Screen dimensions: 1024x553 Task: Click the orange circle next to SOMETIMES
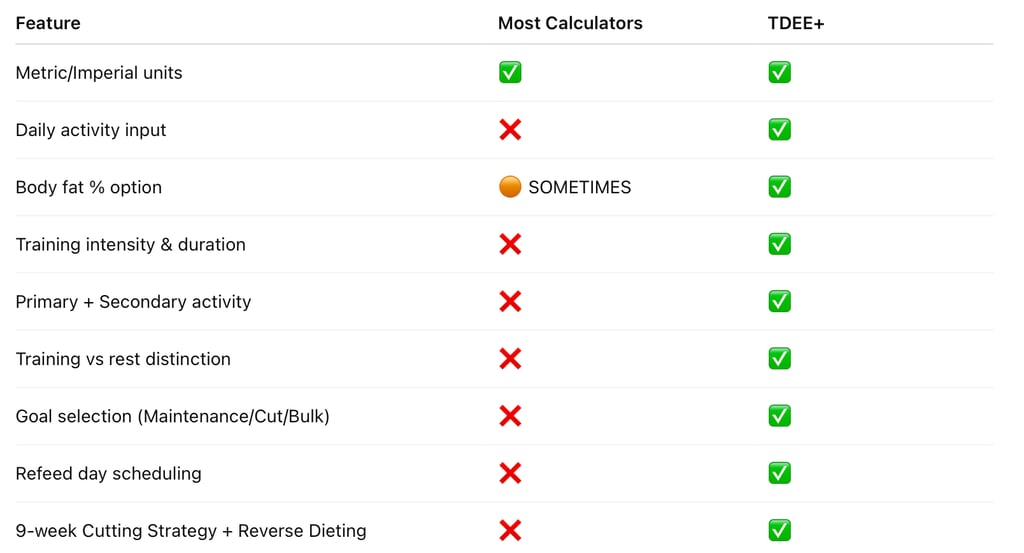(510, 187)
